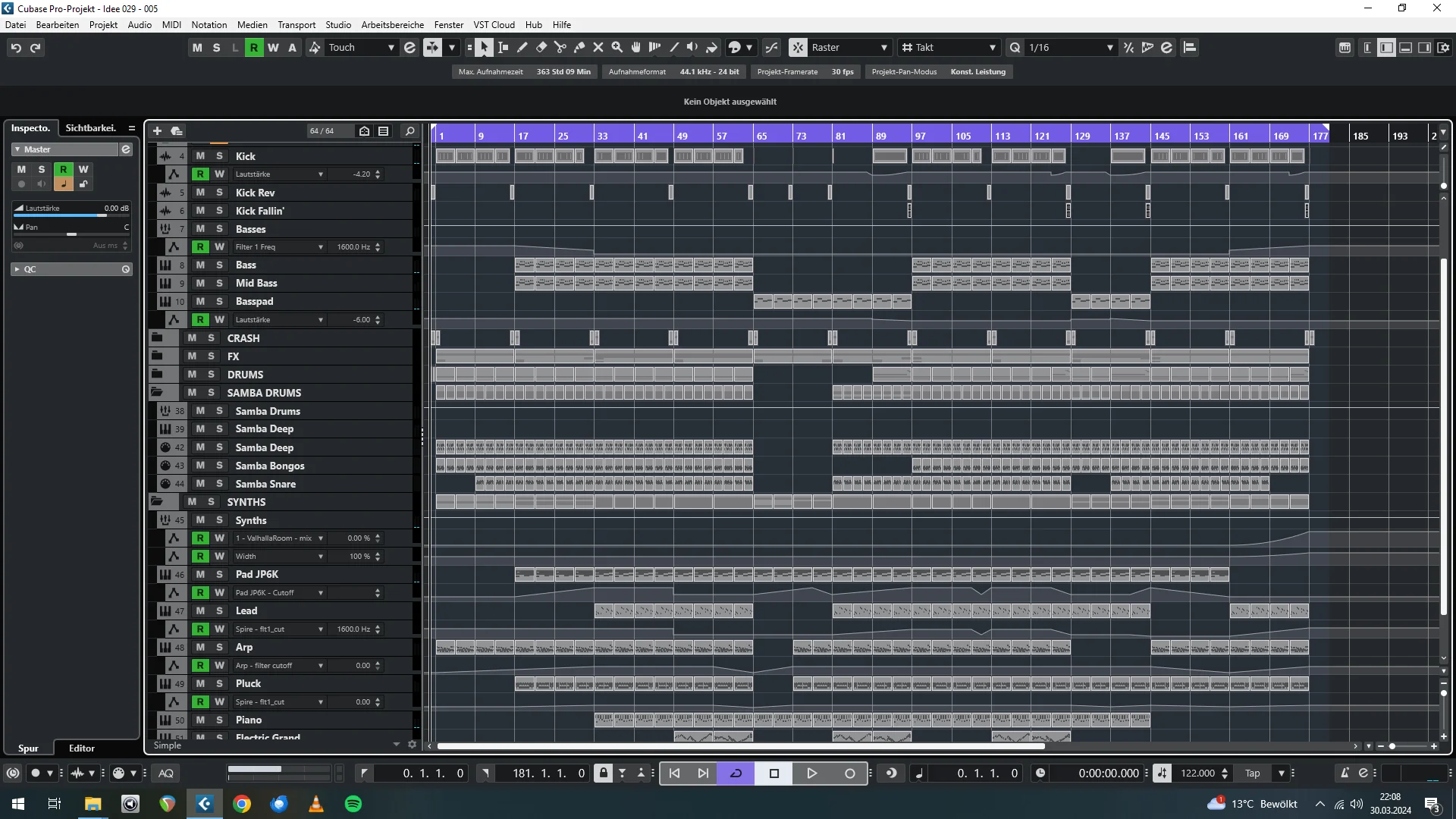The width and height of the screenshot is (1456, 819).
Task: Collapse the SYNTHS folder track
Action: click(x=157, y=502)
